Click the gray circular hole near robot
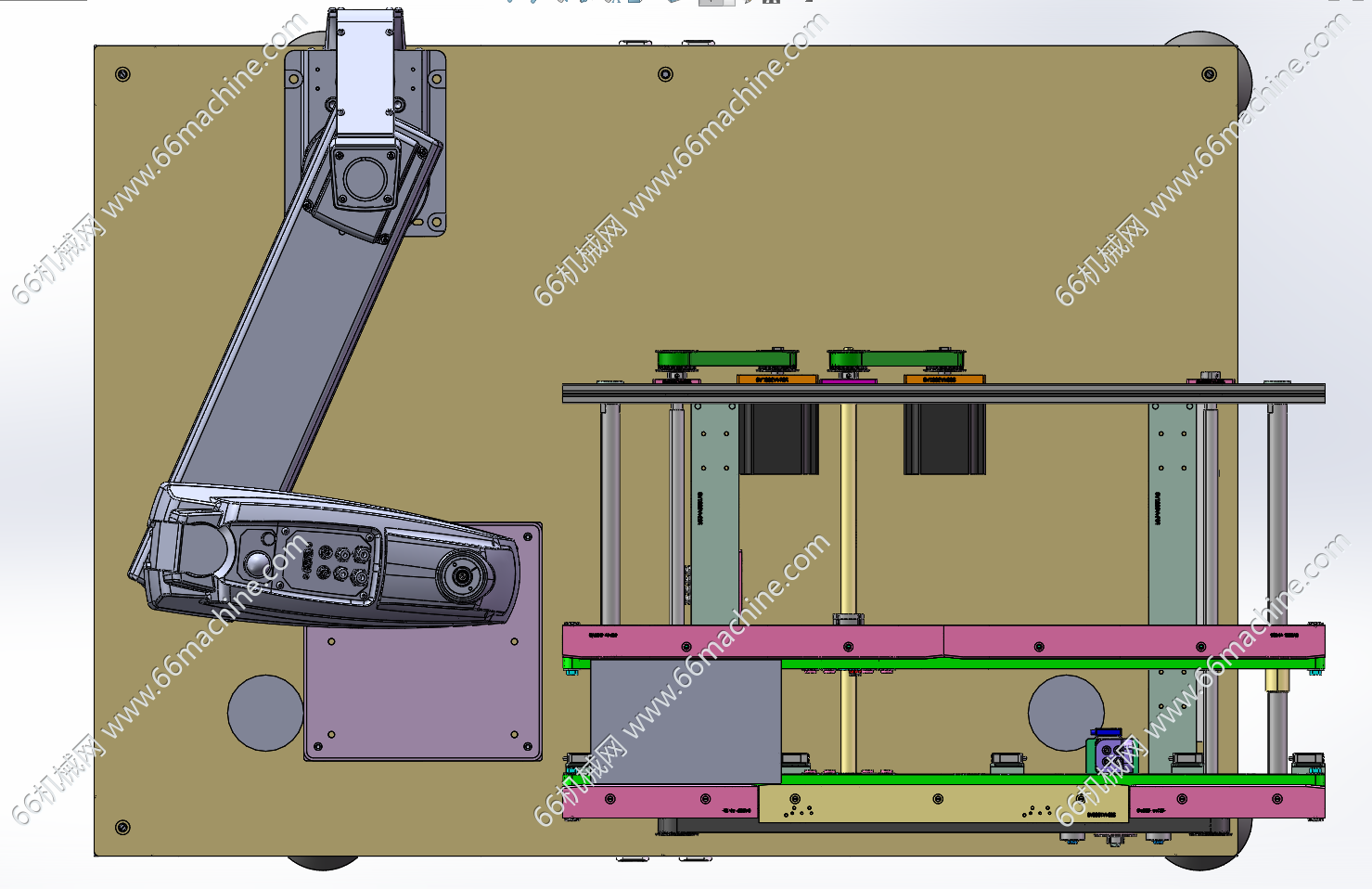The image size is (1372, 889). pos(264,713)
